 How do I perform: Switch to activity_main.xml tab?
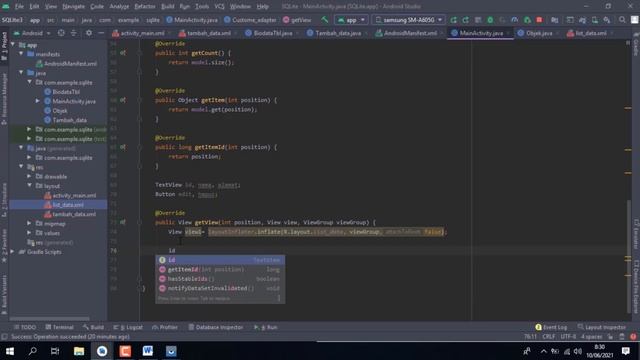(x=139, y=33)
